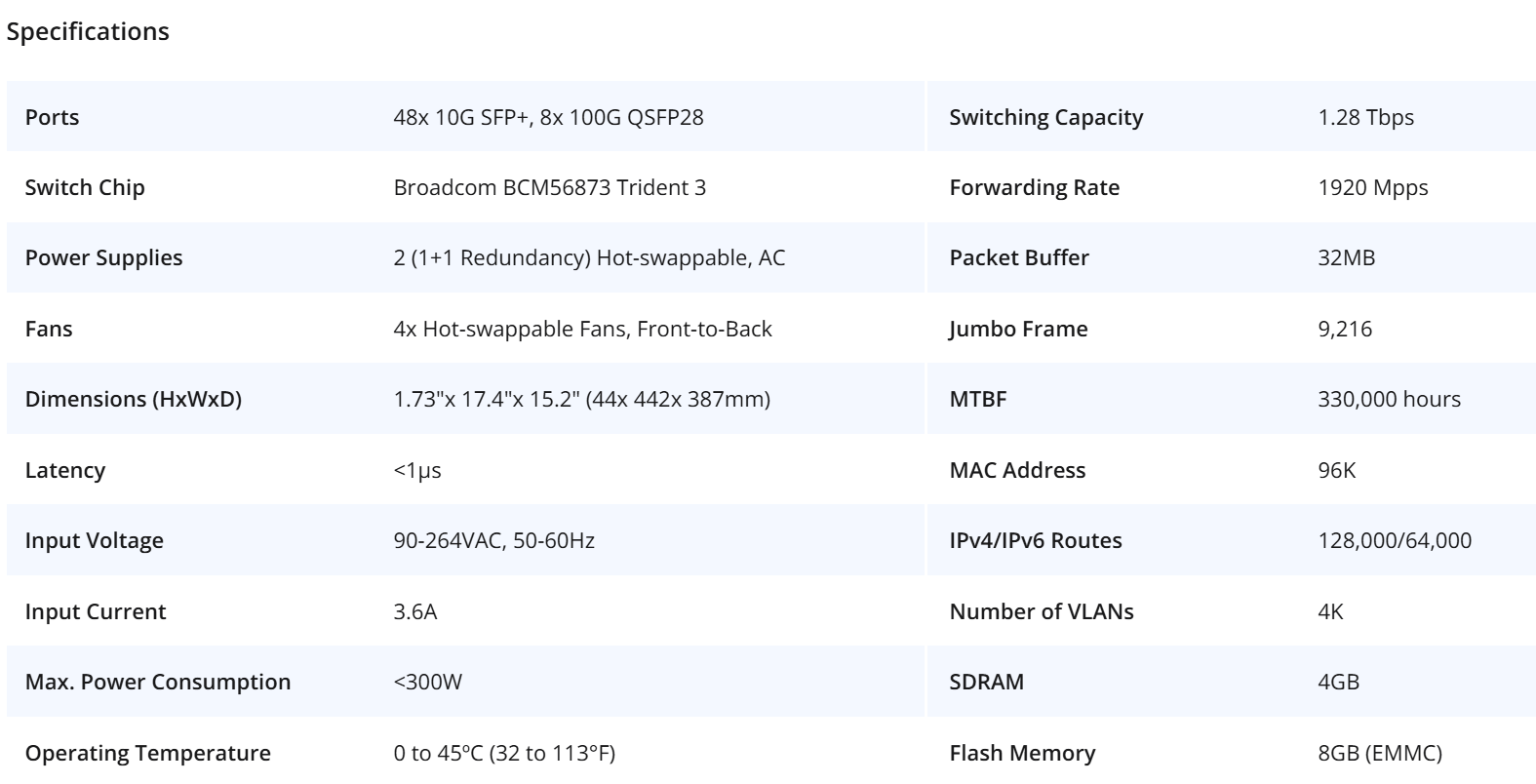This screenshot has height=784, width=1536.
Task: Click the Operating Temperature value
Action: coord(504,753)
